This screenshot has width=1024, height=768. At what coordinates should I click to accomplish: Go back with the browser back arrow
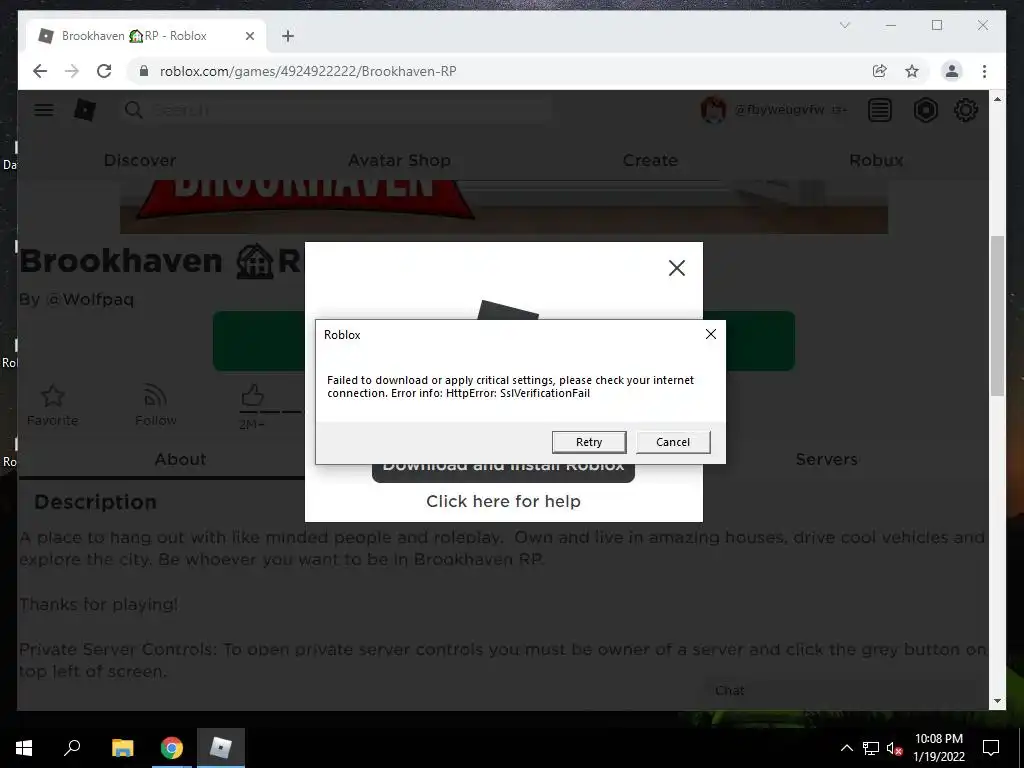click(x=40, y=71)
